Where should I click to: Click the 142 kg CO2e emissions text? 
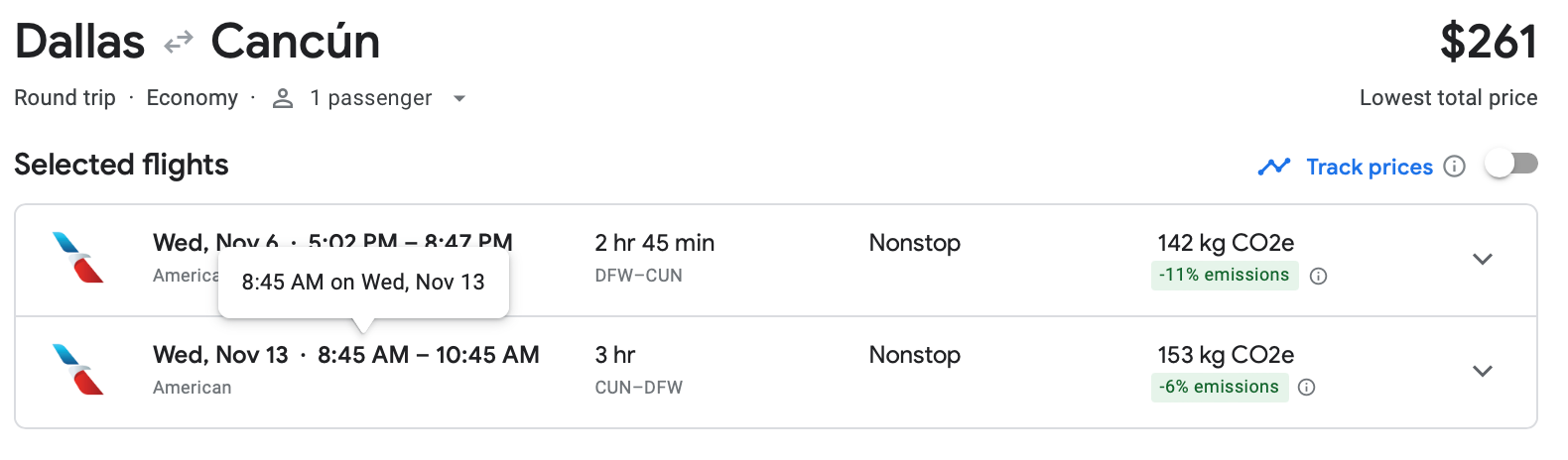click(1225, 243)
